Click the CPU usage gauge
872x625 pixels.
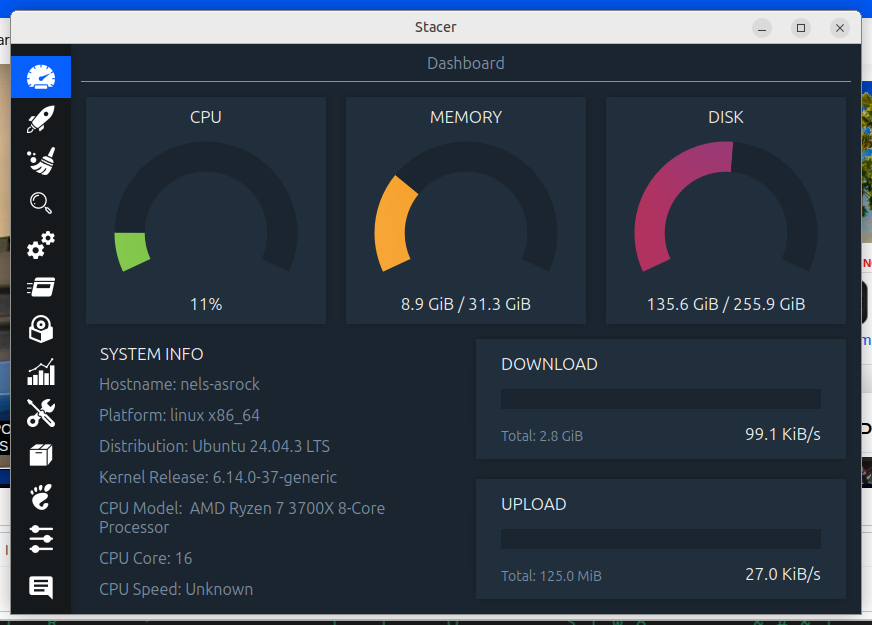206,210
